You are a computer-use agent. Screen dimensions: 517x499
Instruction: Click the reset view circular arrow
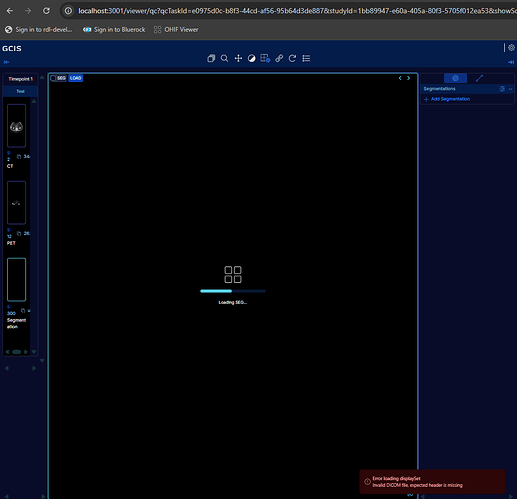(x=292, y=58)
